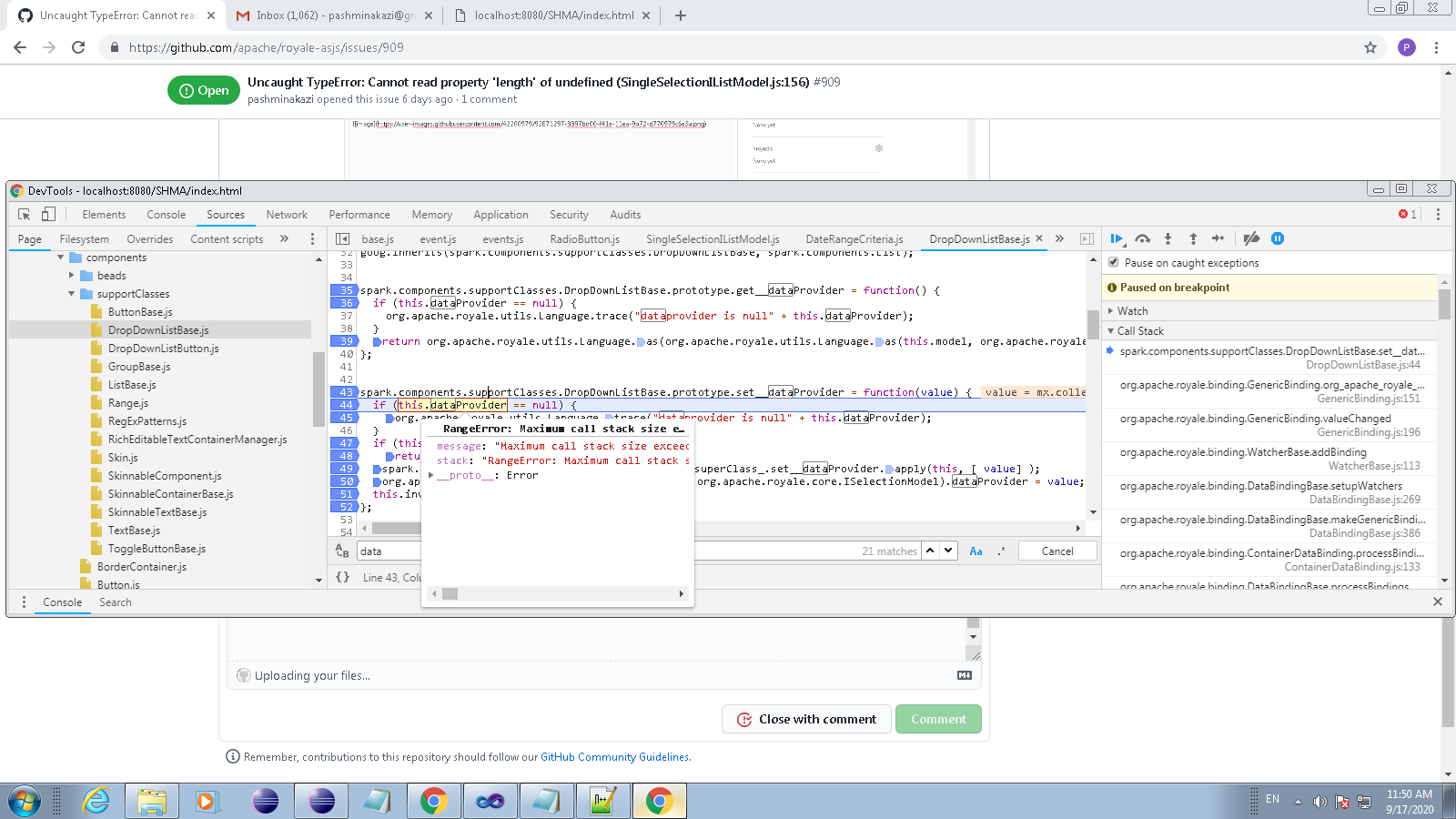Select WatcherBase.addBinding call stack frame
The height and width of the screenshot is (819, 1456).
tap(1269, 459)
